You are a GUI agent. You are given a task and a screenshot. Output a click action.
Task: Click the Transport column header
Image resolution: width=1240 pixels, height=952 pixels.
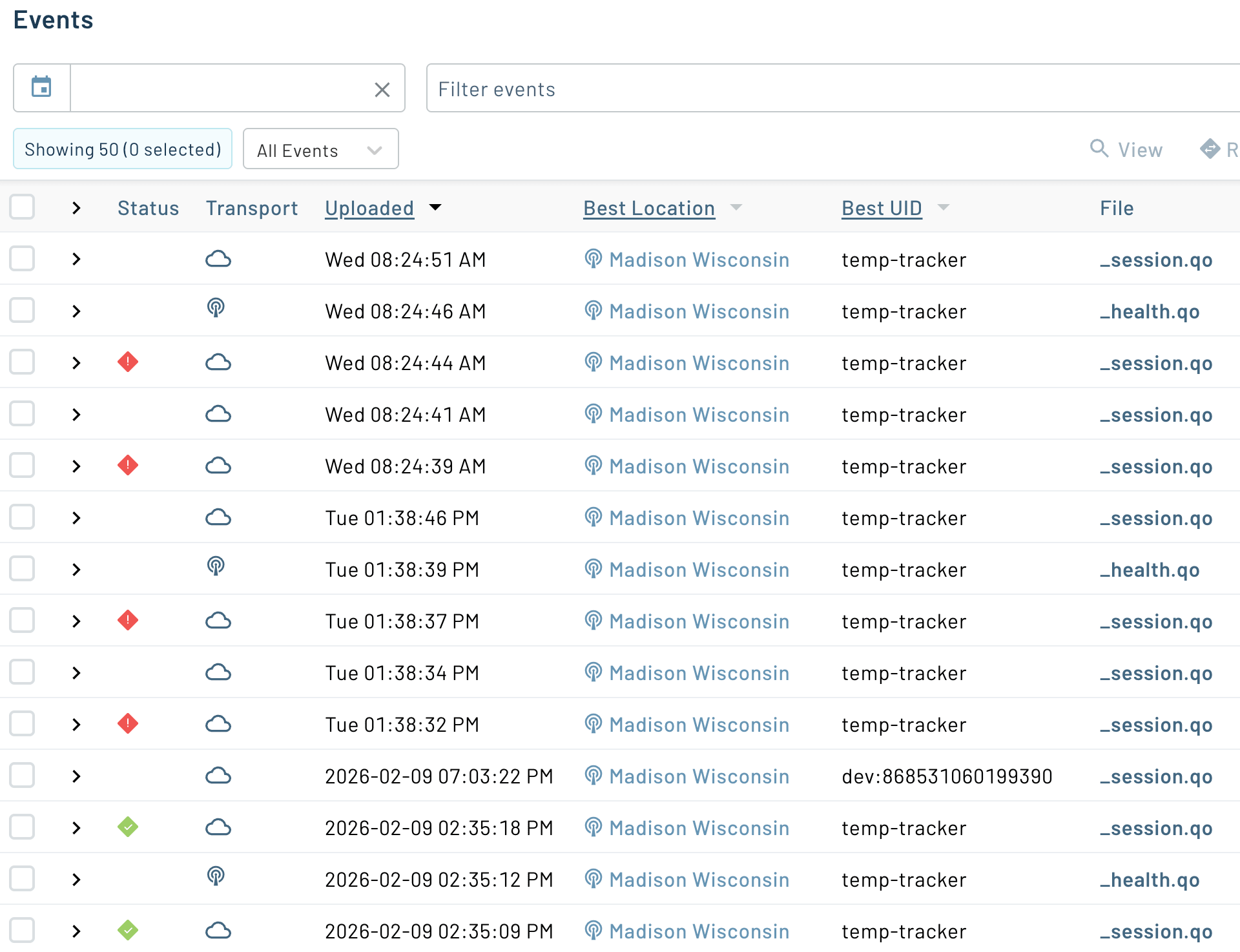(x=251, y=208)
